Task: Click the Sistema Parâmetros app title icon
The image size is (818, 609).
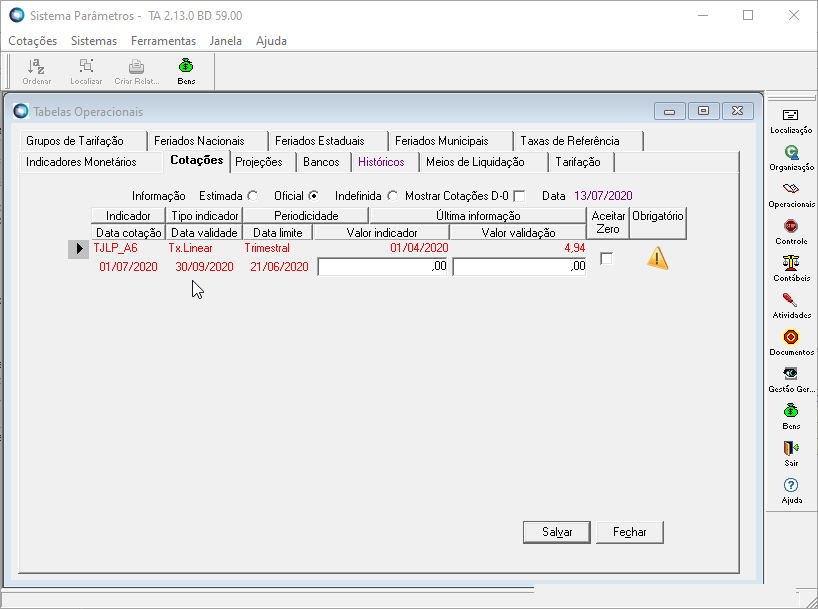Action: point(17,15)
